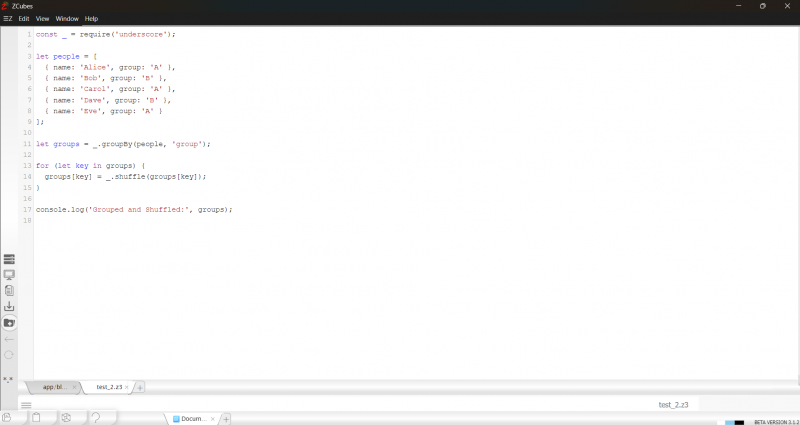This screenshot has height=425, width=800.
Task: Expand the hamburger lines above the bottom bar
Action: tap(26, 404)
